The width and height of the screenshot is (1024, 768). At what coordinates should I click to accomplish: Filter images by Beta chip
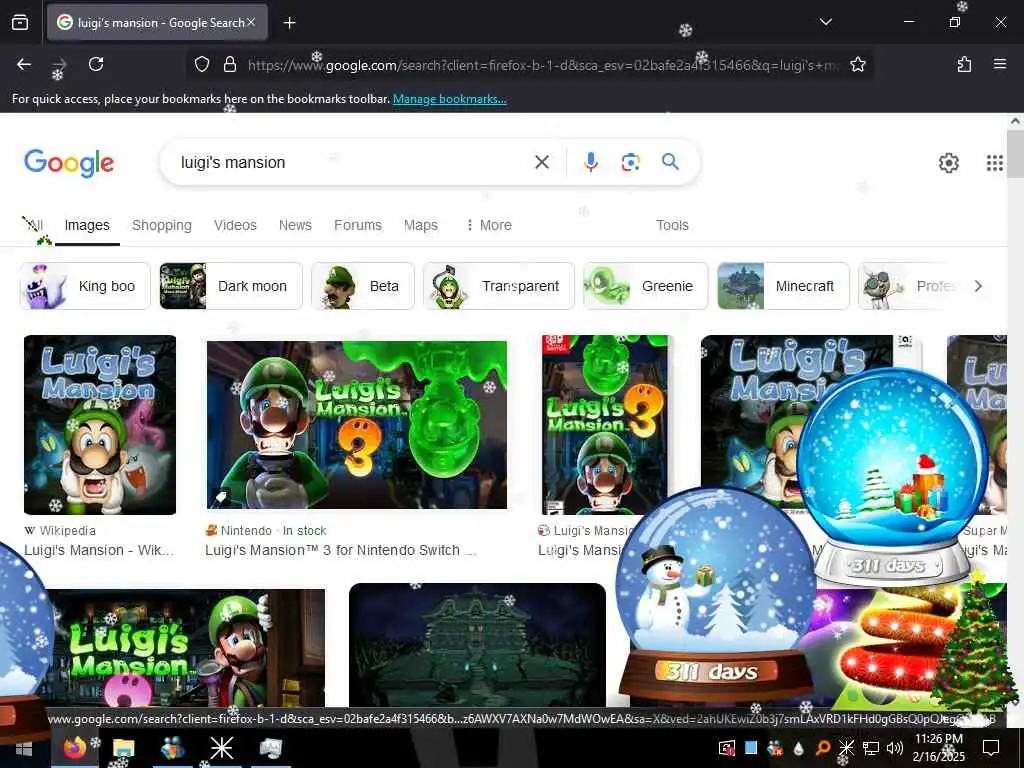362,286
